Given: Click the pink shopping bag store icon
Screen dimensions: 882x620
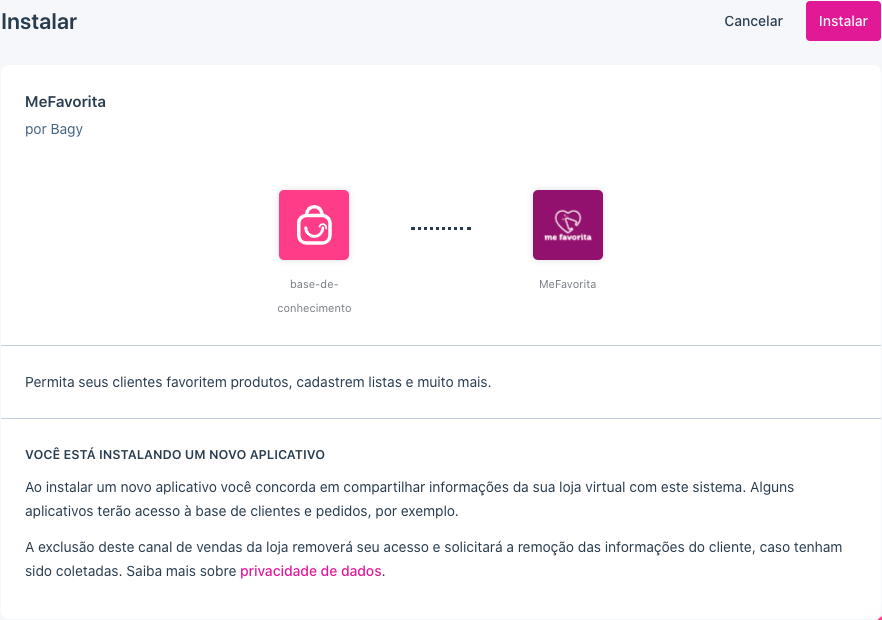Looking at the screenshot, I should click(314, 225).
